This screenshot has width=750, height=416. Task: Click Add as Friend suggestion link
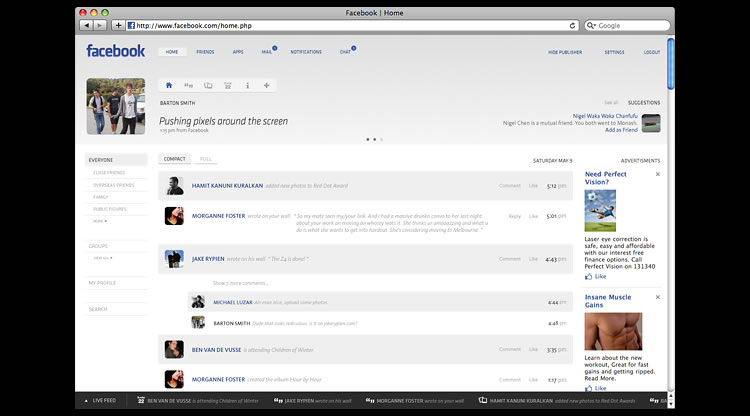pyautogui.click(x=616, y=130)
